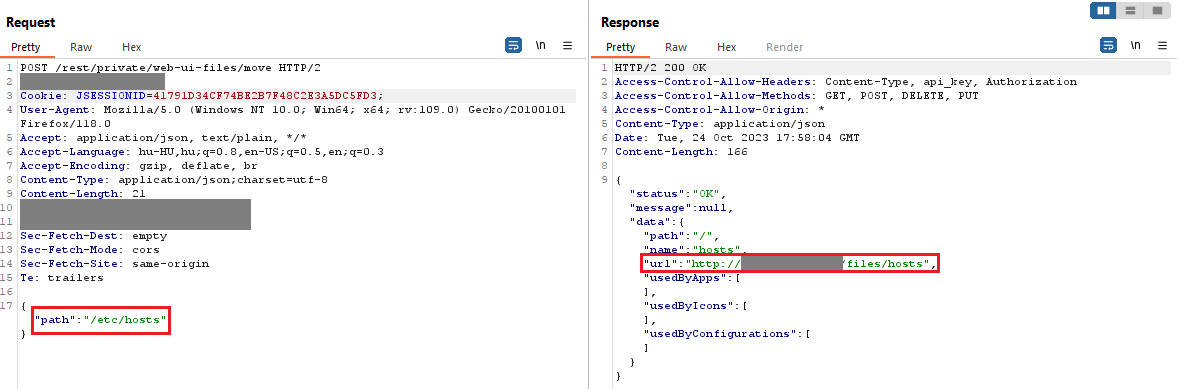Click the Response pane title

coord(630,23)
